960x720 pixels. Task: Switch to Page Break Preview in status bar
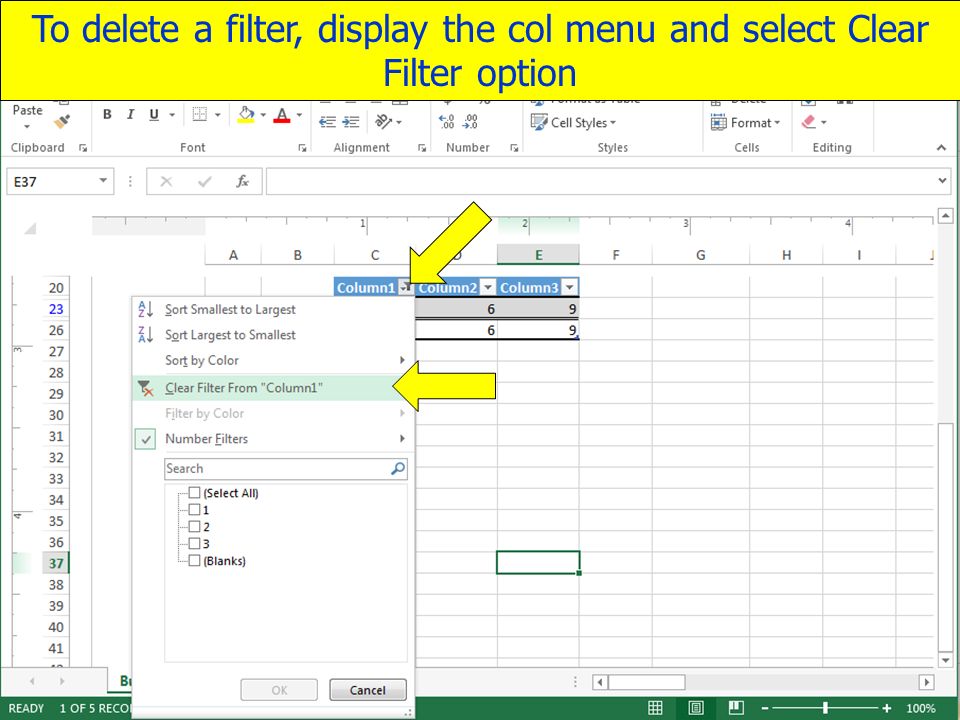pyautogui.click(x=736, y=708)
